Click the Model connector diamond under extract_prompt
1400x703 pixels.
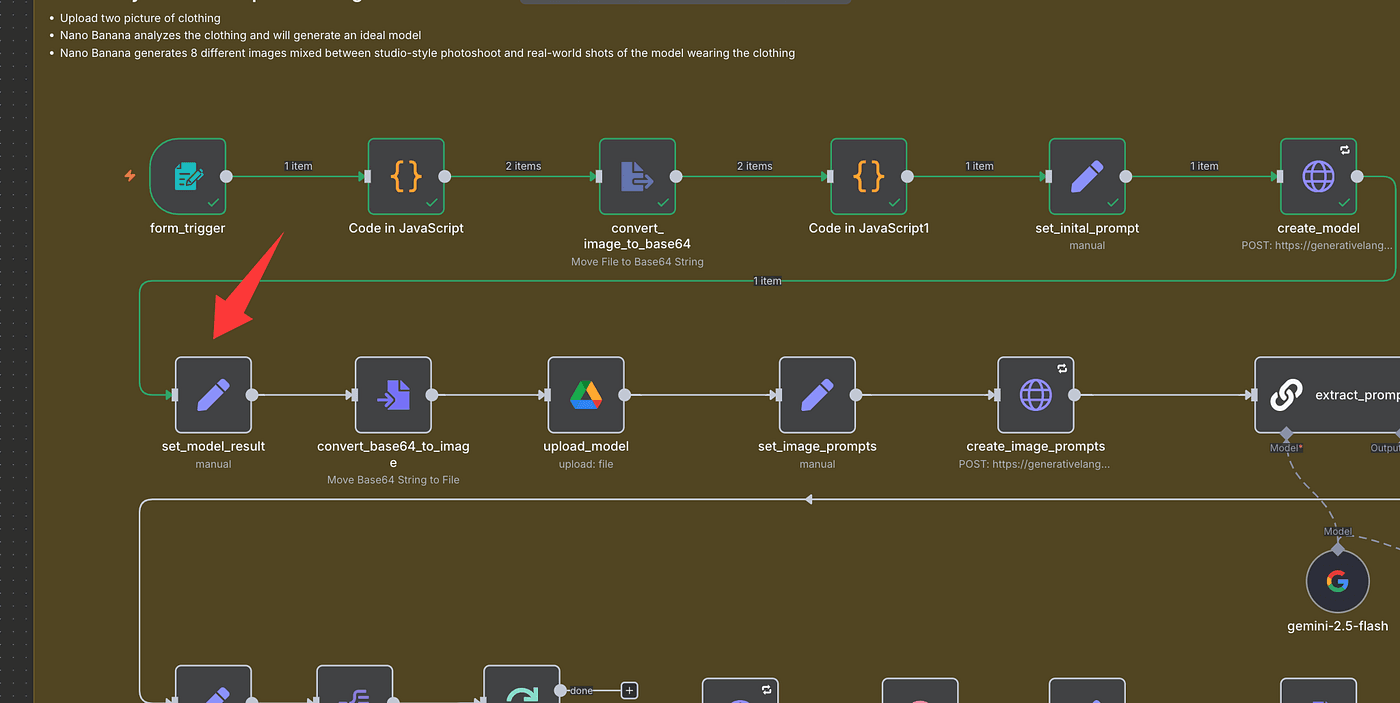pos(1286,434)
